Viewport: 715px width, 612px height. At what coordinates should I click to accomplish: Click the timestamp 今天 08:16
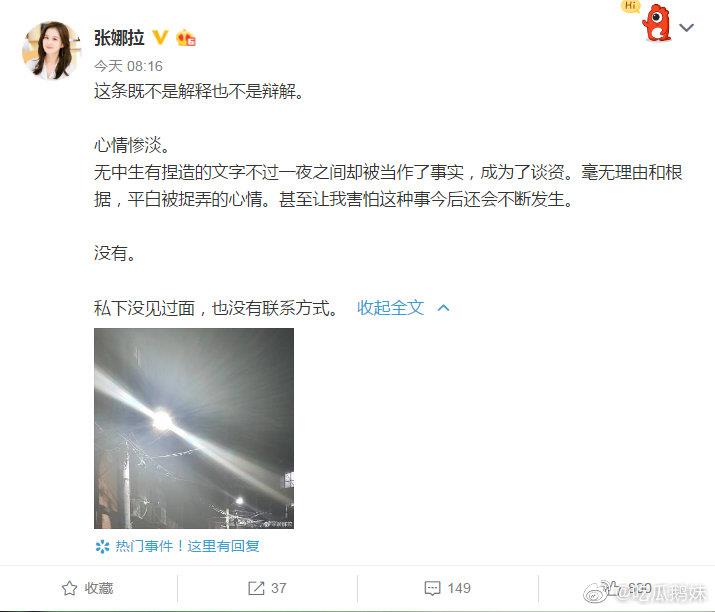(x=128, y=66)
